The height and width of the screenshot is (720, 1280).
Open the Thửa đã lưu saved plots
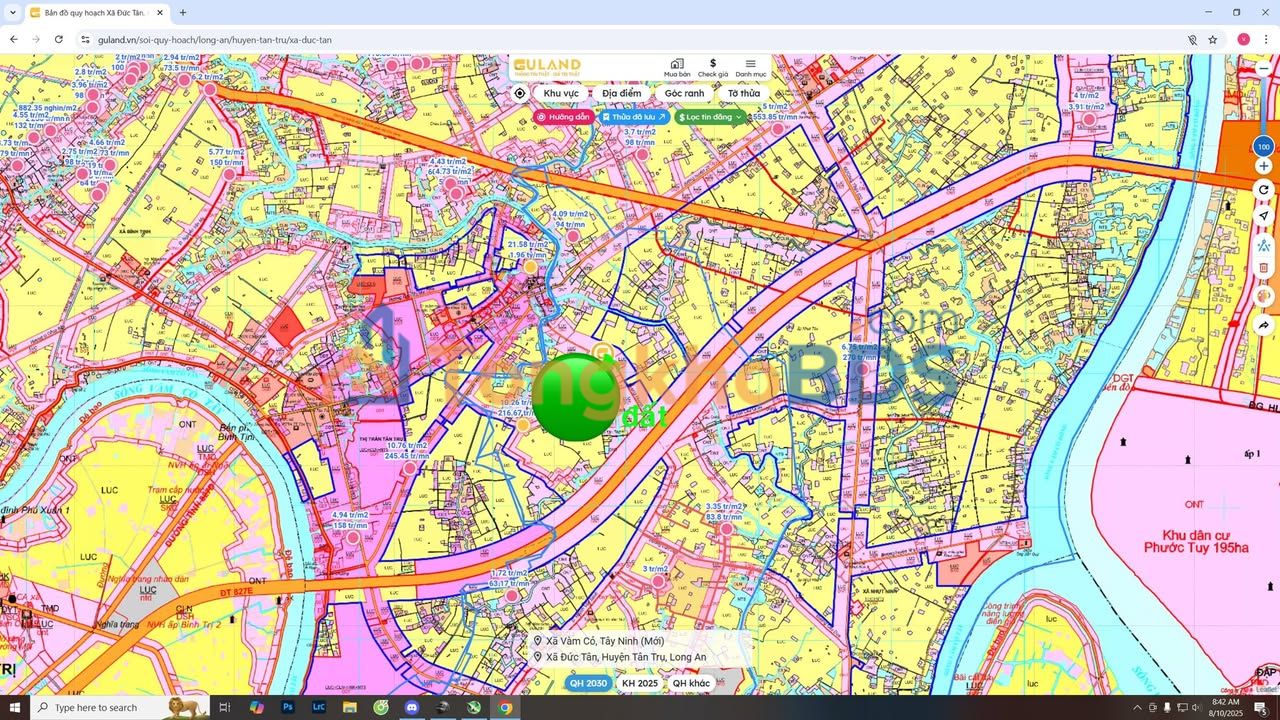634,117
